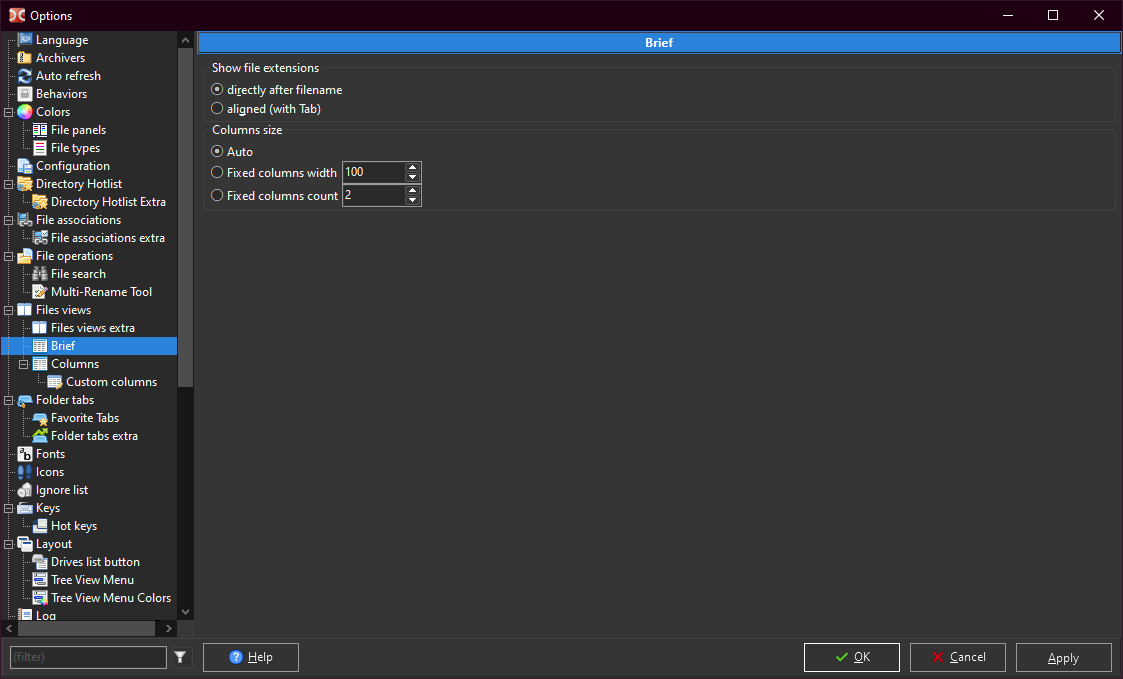Open the Tree View Menu Colors page
Screen dimensions: 1123x679
click(110, 598)
